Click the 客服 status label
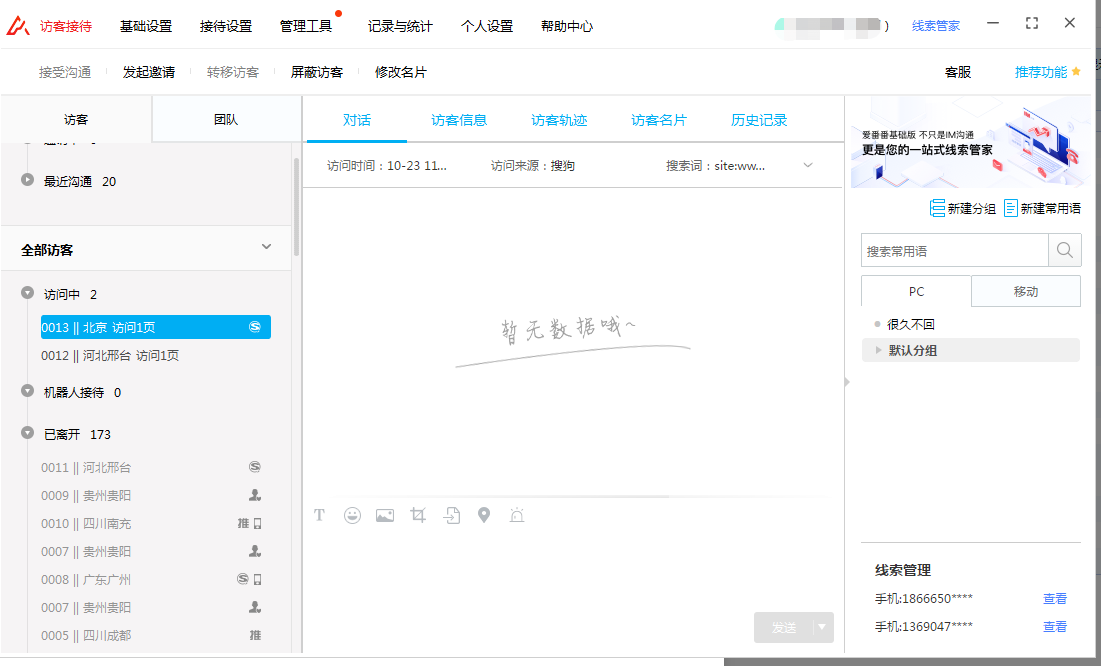This screenshot has height=666, width=1101. (958, 72)
